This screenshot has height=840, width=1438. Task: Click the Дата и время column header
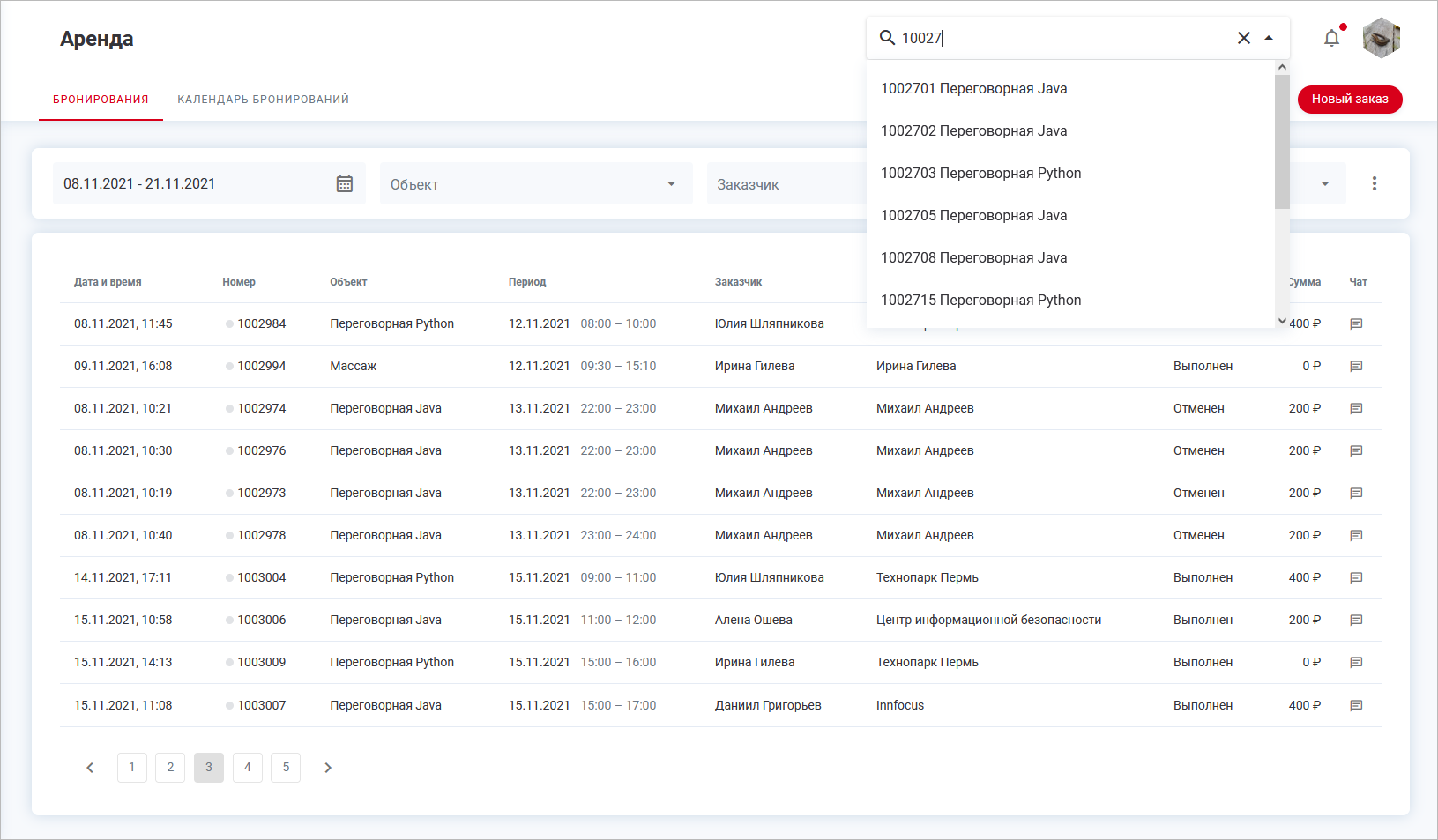click(x=108, y=282)
